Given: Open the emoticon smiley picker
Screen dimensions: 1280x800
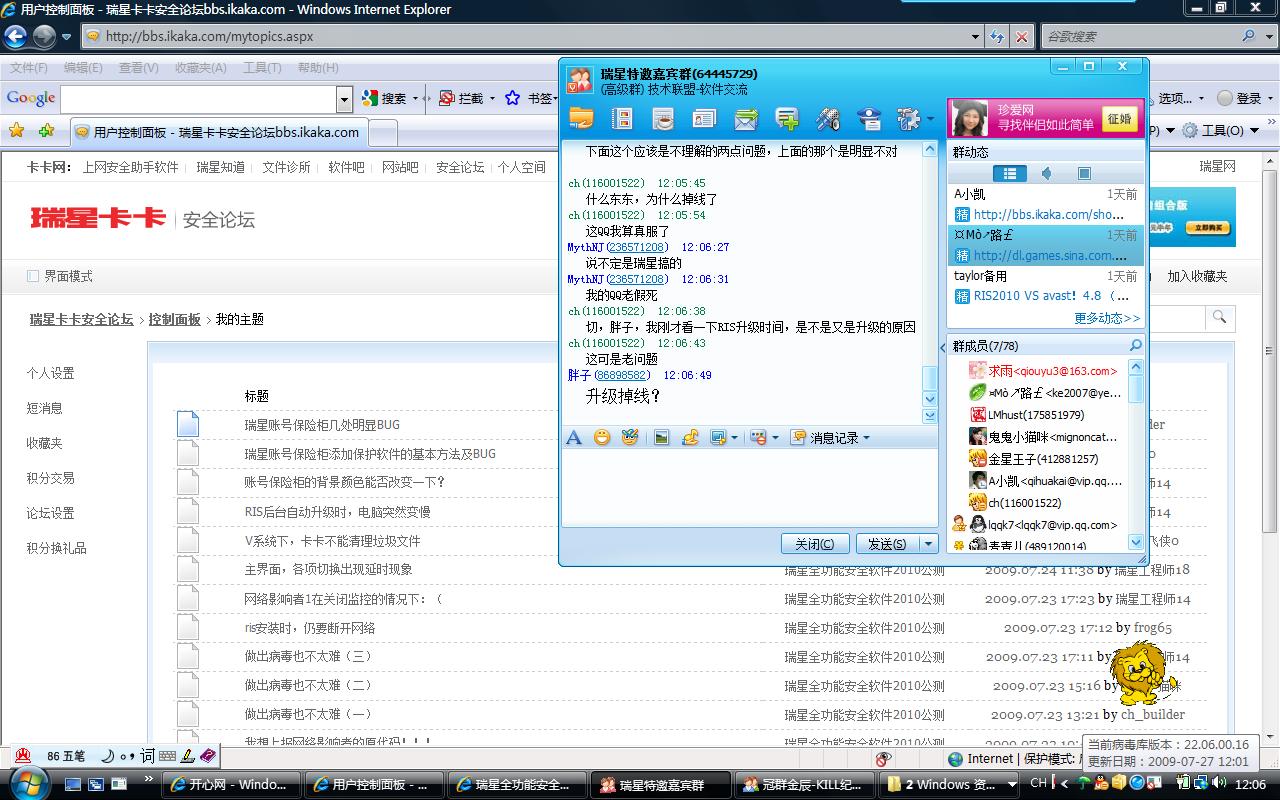Looking at the screenshot, I should pyautogui.click(x=602, y=437).
